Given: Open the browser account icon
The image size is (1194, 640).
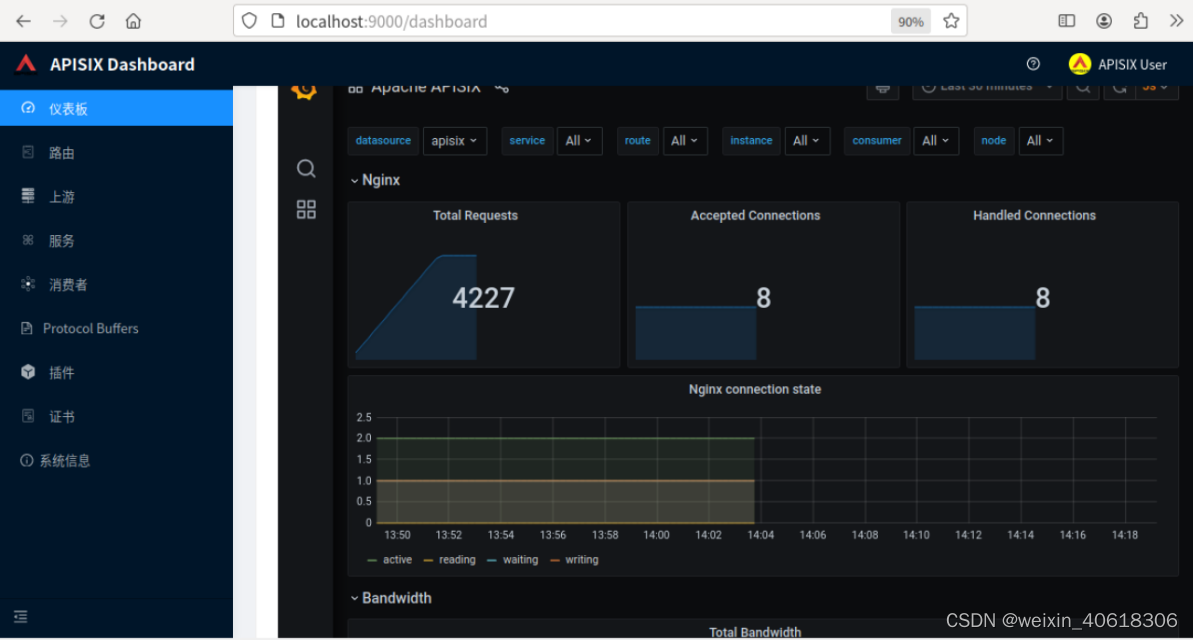Looking at the screenshot, I should coord(1104,21).
